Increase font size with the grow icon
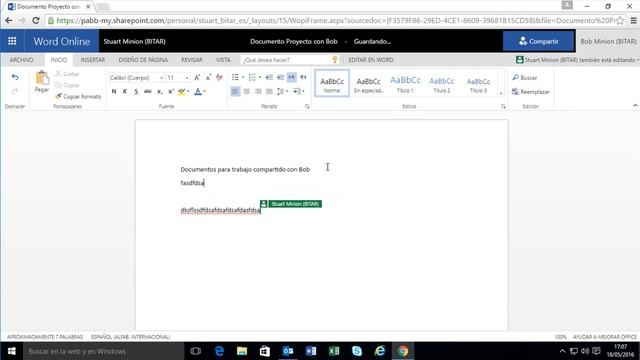Viewport: 640px width, 360px height. point(197,77)
